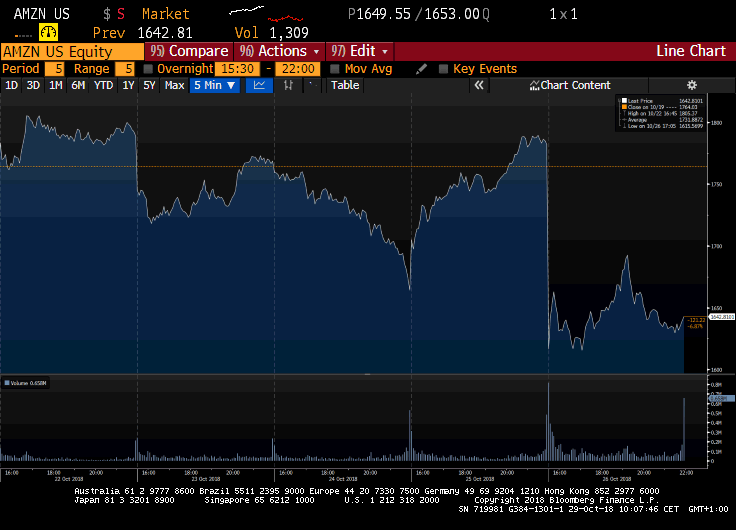Image resolution: width=736 pixels, height=530 pixels.
Task: Select the 3D range tab
Action: 33,85
